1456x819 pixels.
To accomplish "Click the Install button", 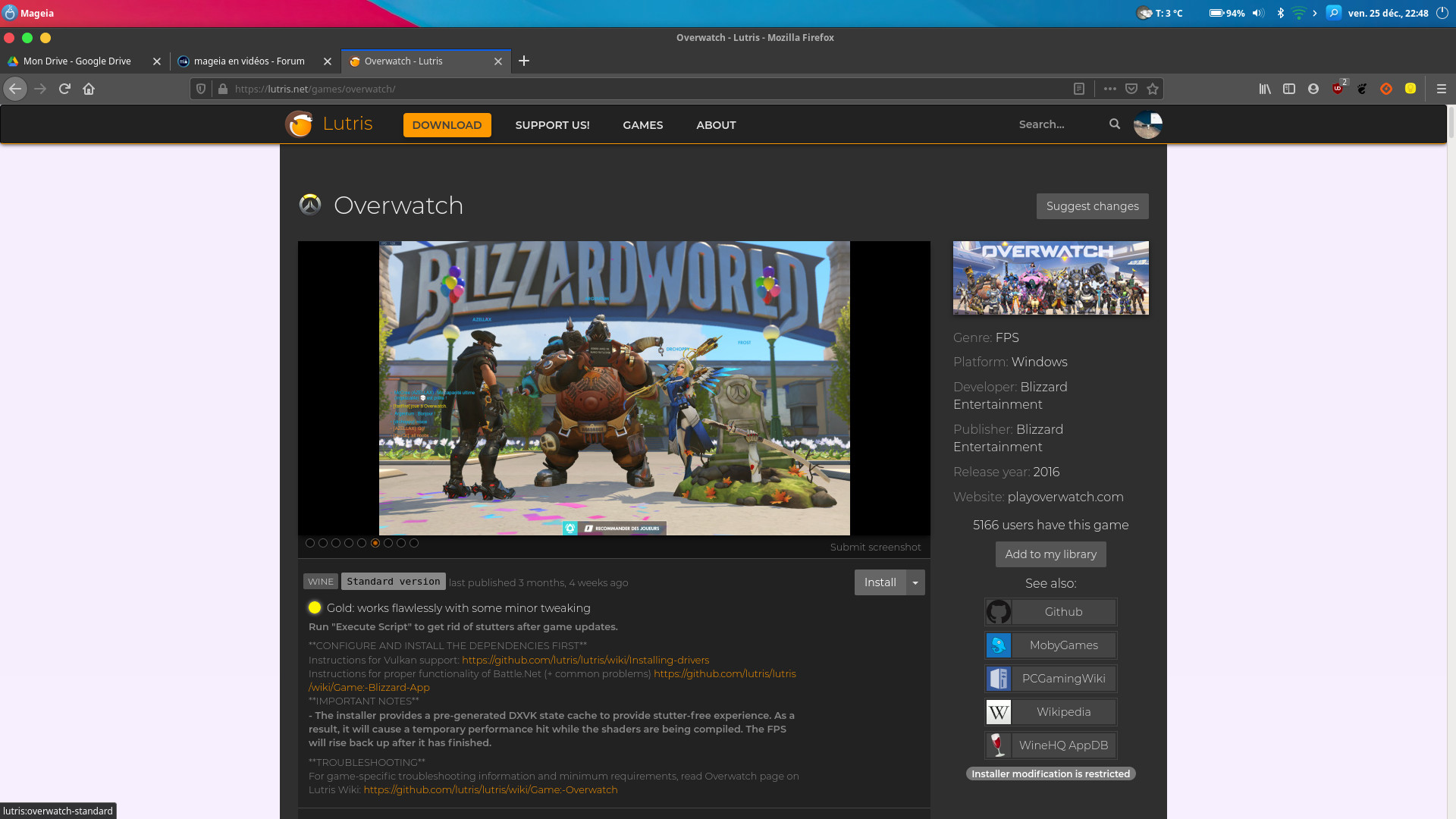I will click(x=880, y=582).
